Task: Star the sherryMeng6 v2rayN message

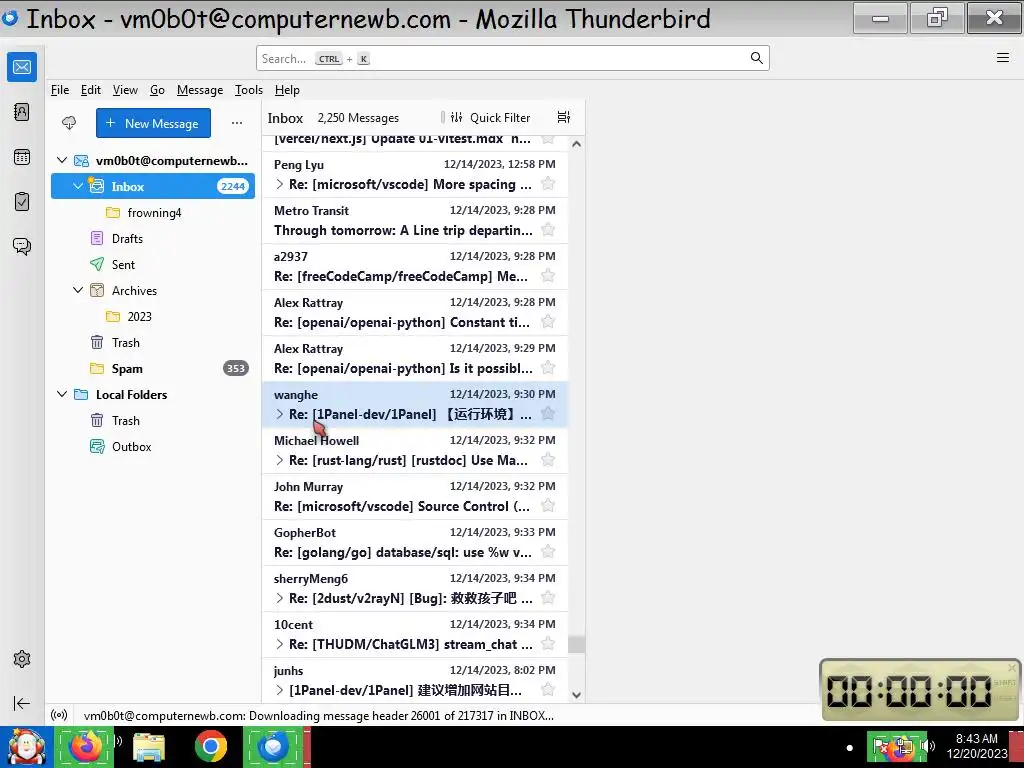Action: [548, 598]
